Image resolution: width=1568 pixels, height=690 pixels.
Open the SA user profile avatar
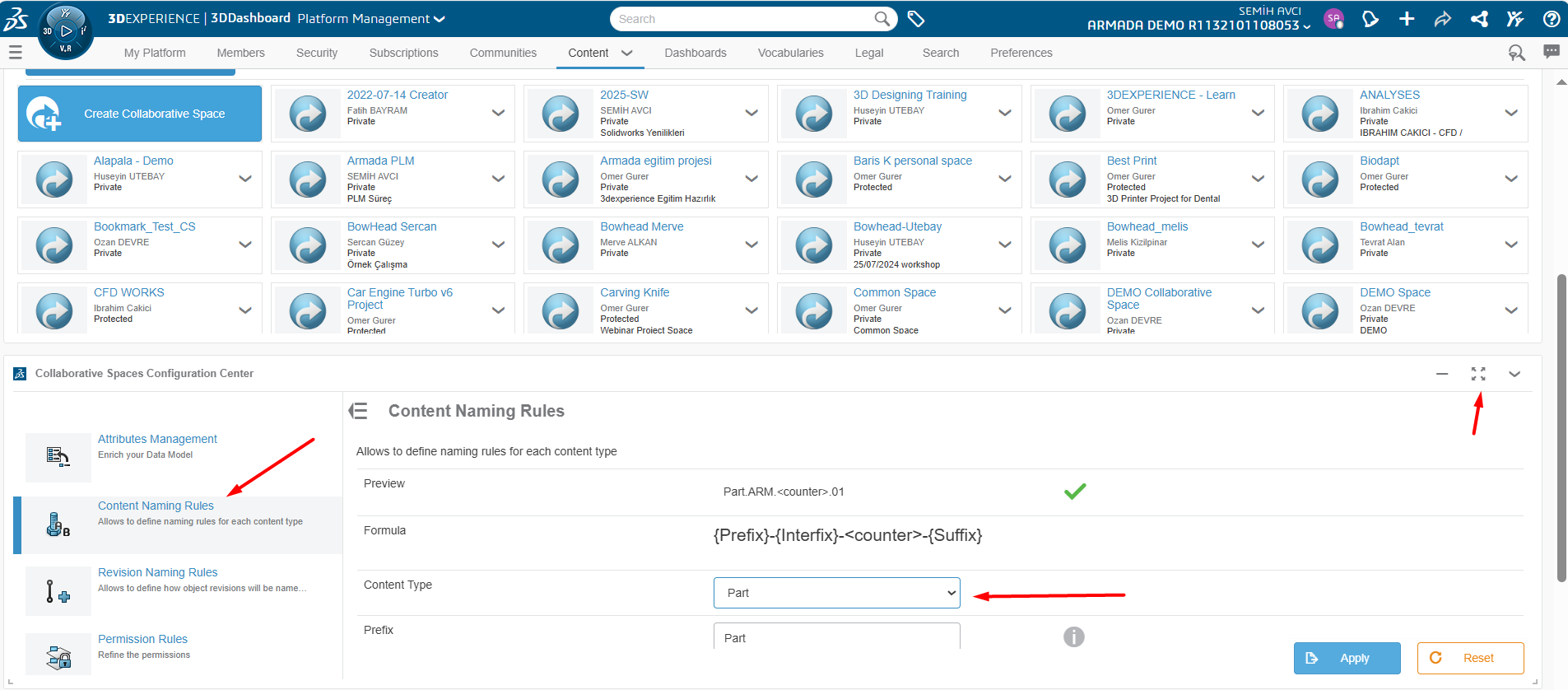pos(1333,18)
